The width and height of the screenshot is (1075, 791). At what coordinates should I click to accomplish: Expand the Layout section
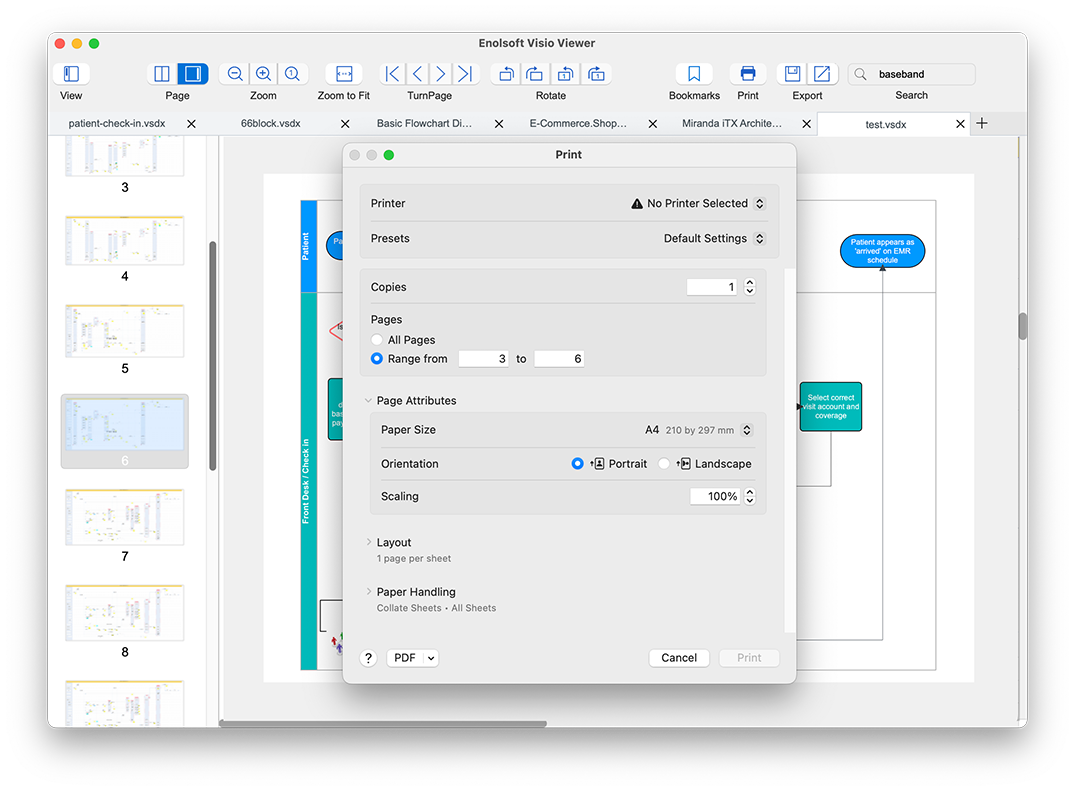tap(369, 543)
